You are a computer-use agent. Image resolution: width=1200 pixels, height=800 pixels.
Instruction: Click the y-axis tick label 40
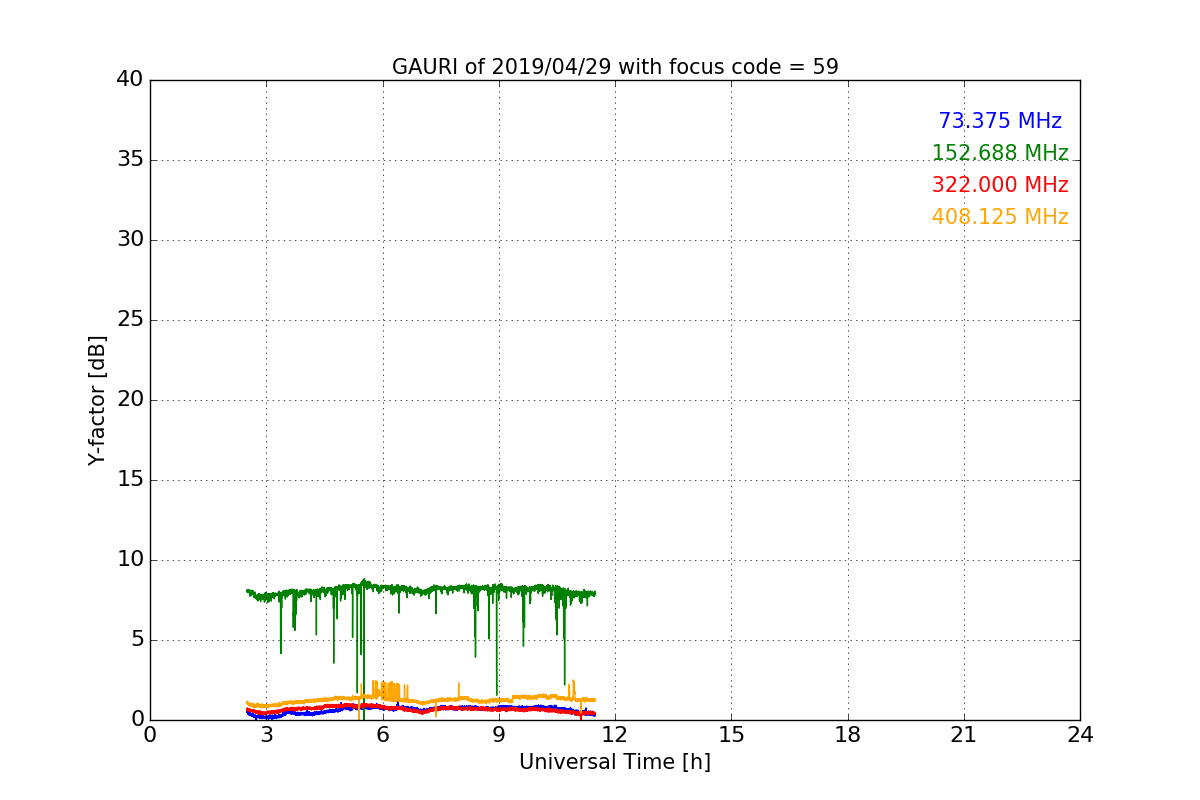click(x=130, y=80)
